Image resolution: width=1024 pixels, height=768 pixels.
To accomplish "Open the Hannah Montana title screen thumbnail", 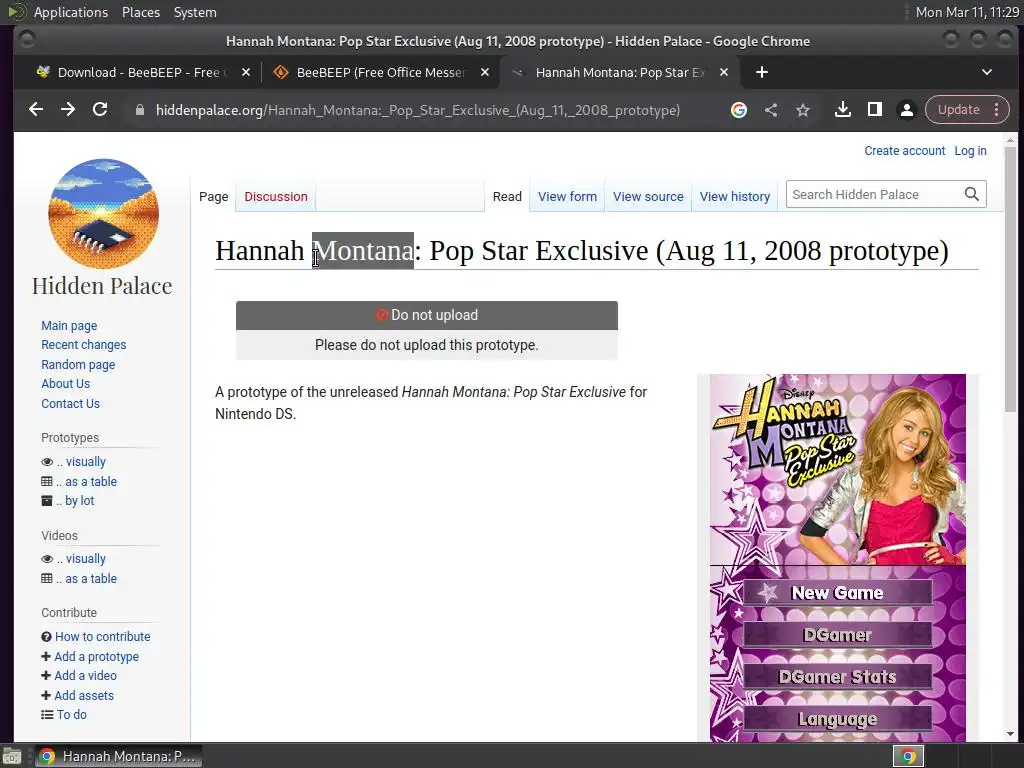I will tap(837, 558).
